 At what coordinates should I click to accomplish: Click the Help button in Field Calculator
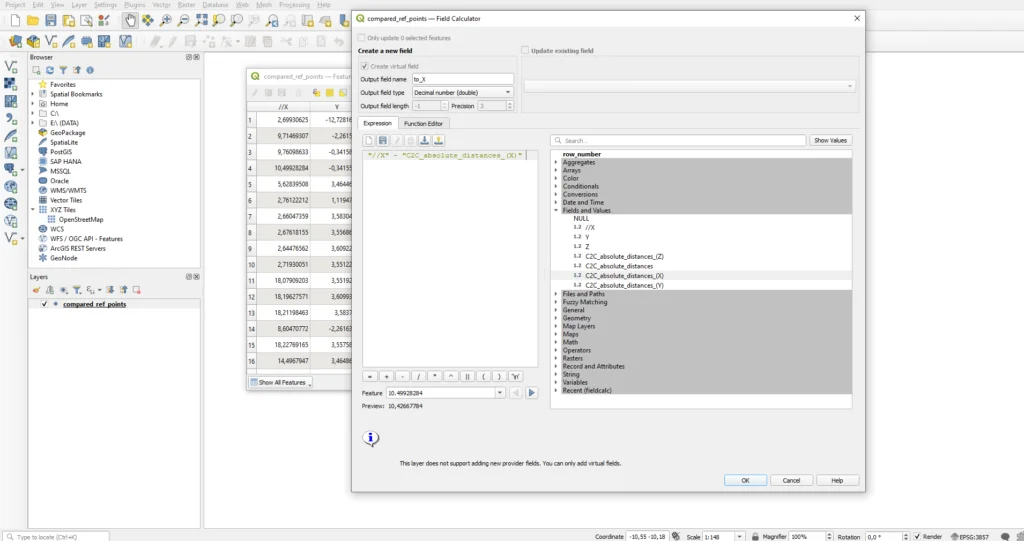pos(837,480)
